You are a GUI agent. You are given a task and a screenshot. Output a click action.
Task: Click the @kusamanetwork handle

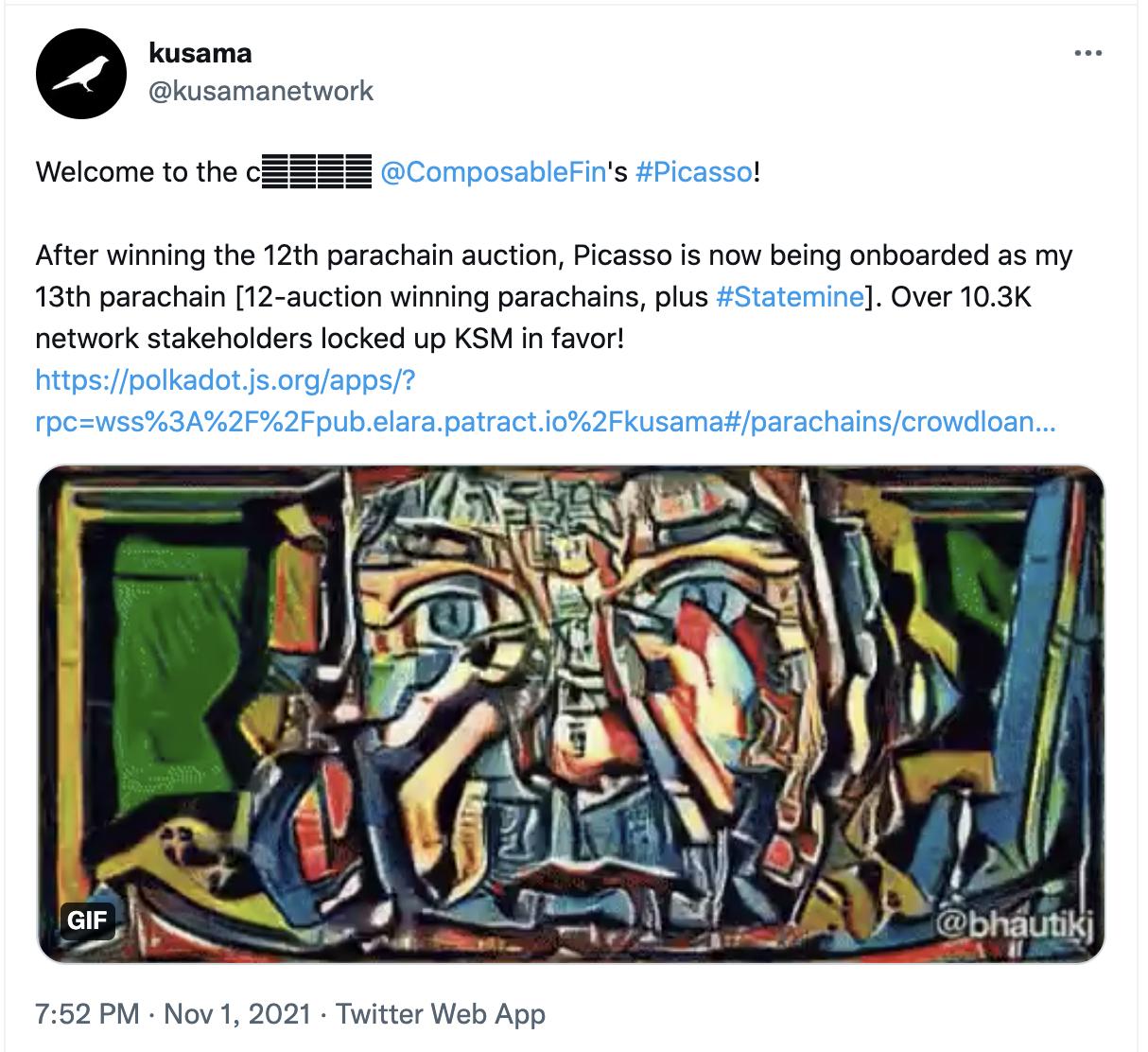(x=260, y=91)
